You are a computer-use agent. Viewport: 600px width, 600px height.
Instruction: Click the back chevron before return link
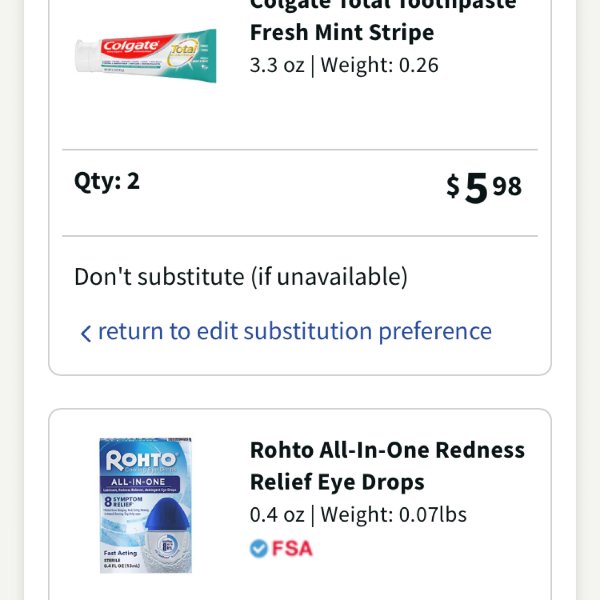(86, 333)
